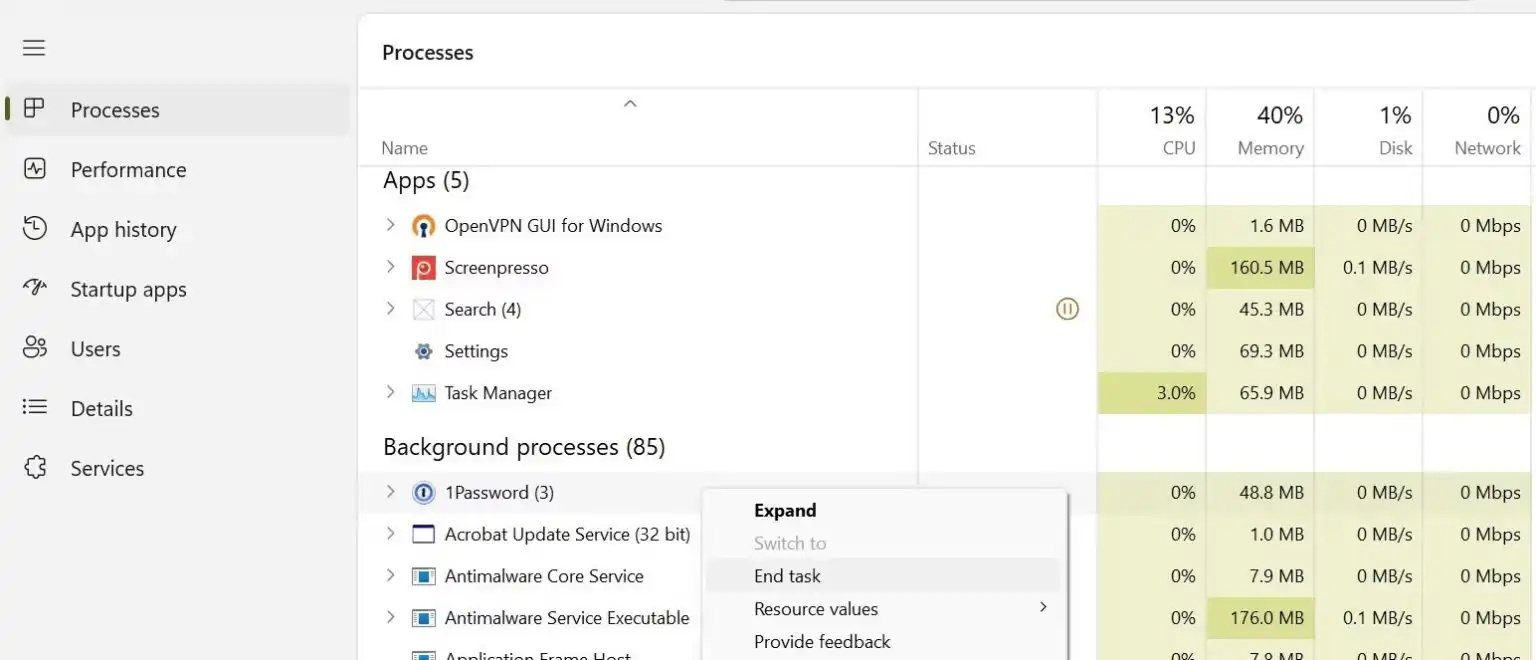The image size is (1536, 660).
Task: Select Expand in the context menu
Action: coord(785,511)
